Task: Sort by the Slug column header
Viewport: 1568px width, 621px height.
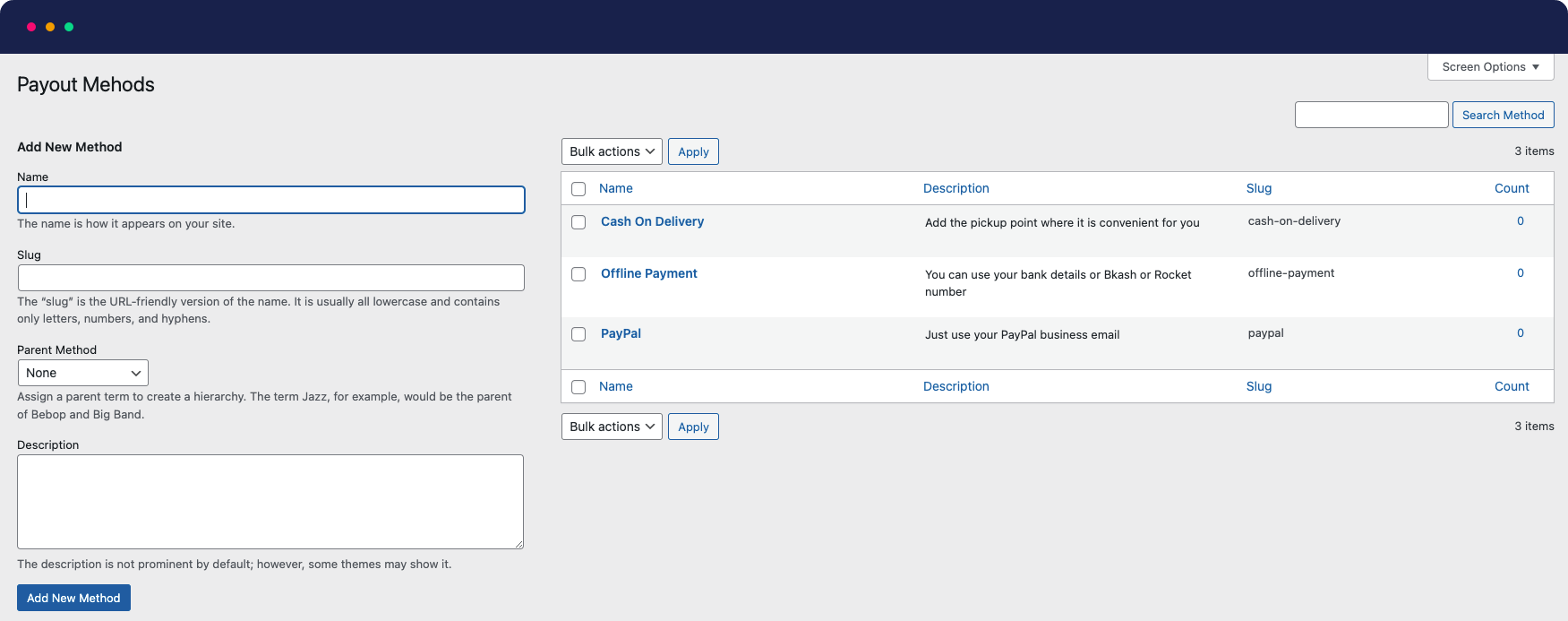Action: point(1258,188)
